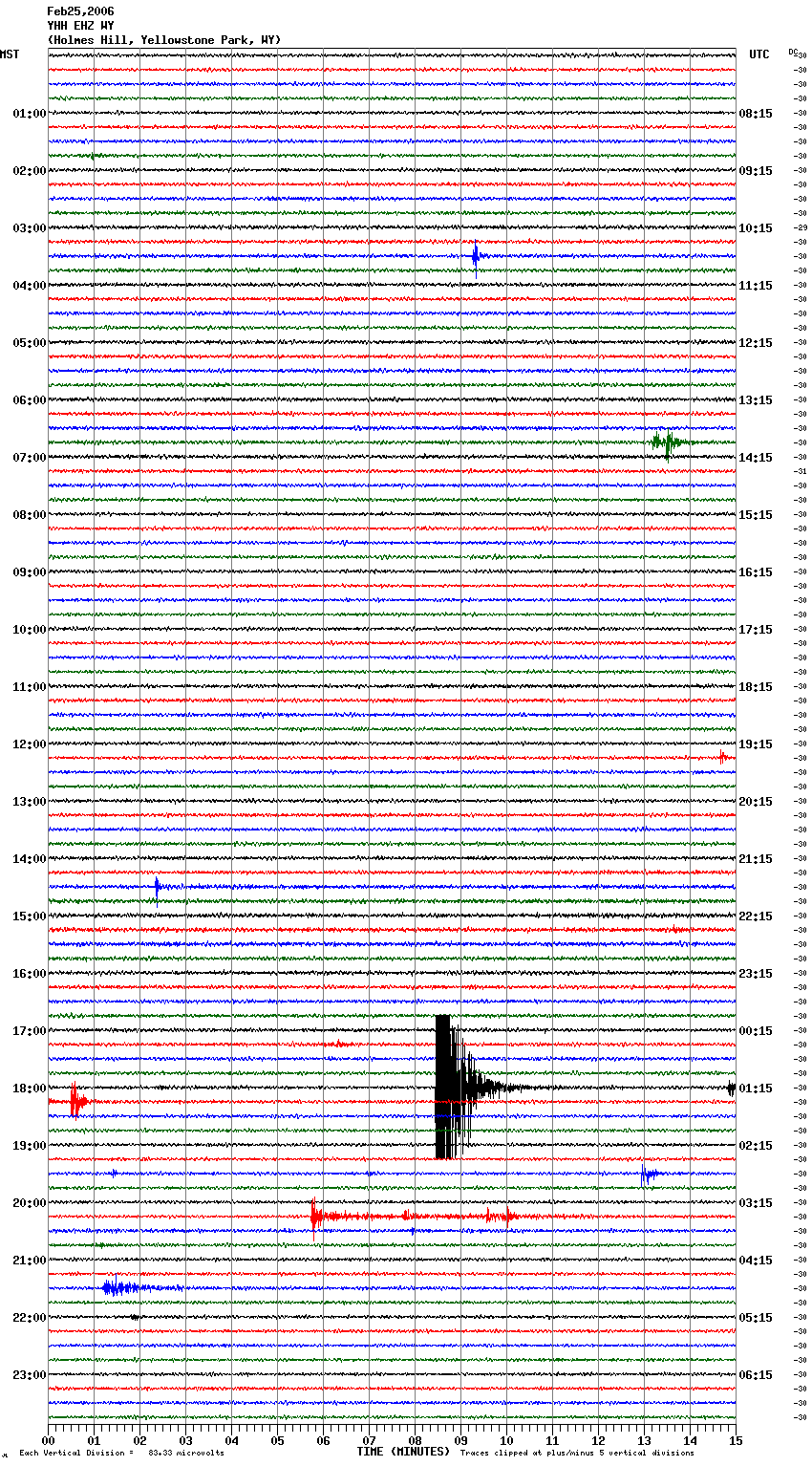812x1466 pixels.
Task: Click minute 00 on the time axis
Action: click(x=49, y=1440)
